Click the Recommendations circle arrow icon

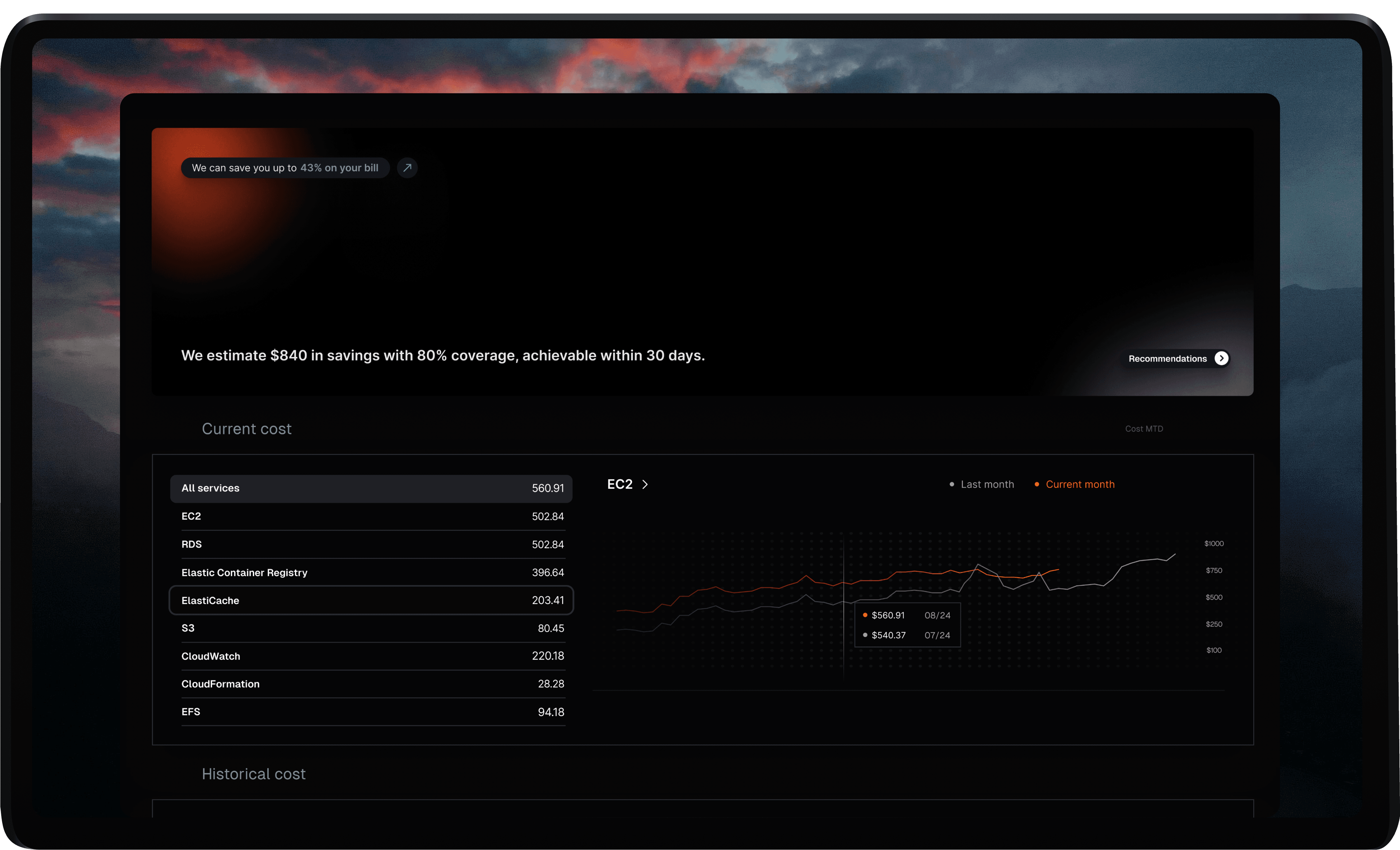(x=1221, y=358)
